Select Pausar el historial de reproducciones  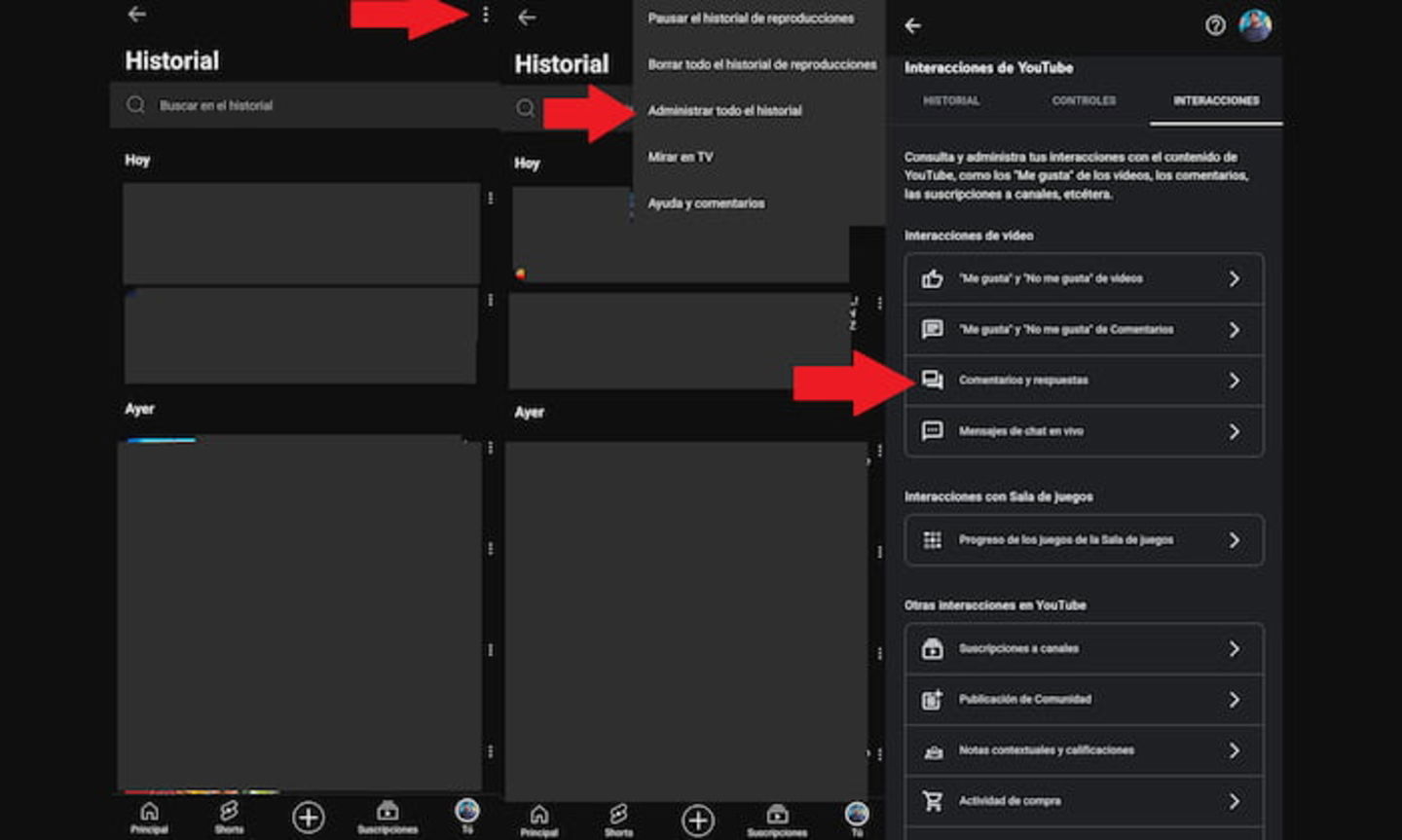751,18
